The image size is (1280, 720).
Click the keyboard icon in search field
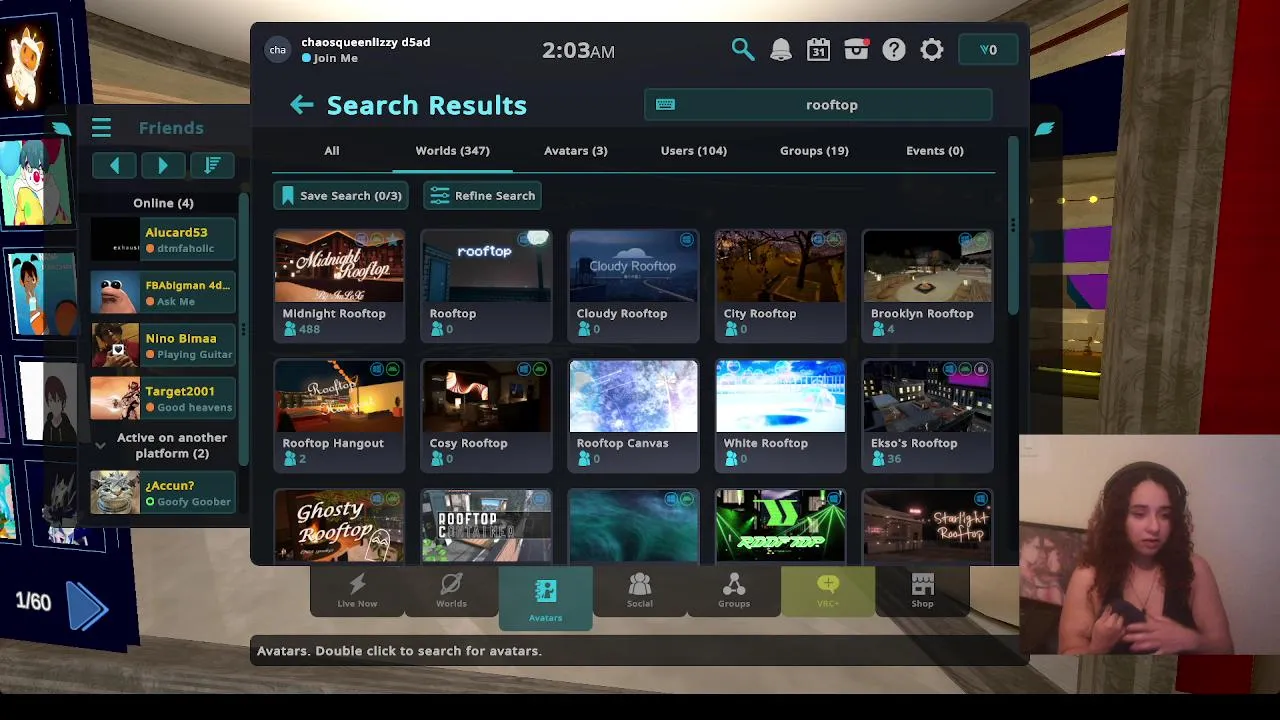(665, 105)
